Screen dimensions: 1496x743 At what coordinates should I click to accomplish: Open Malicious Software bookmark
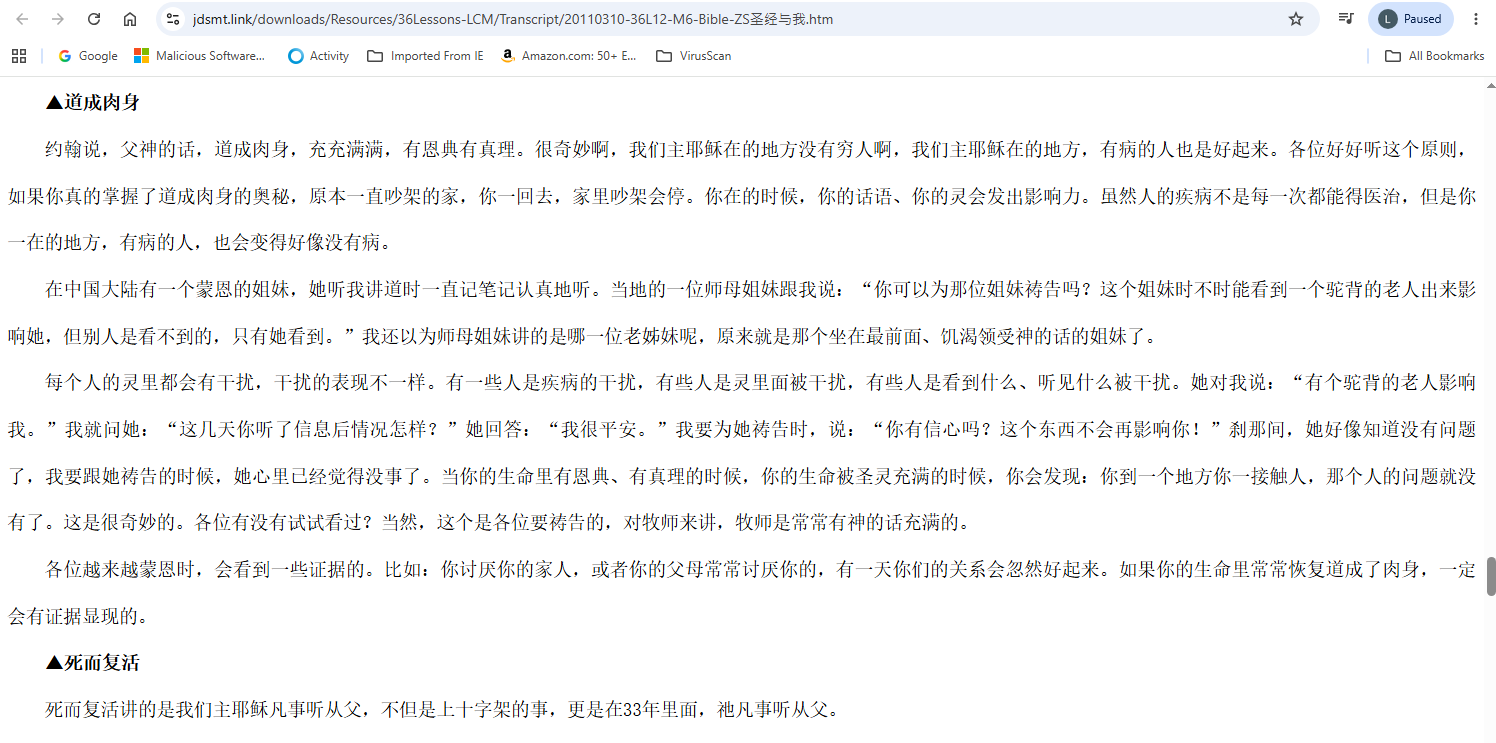coord(200,56)
